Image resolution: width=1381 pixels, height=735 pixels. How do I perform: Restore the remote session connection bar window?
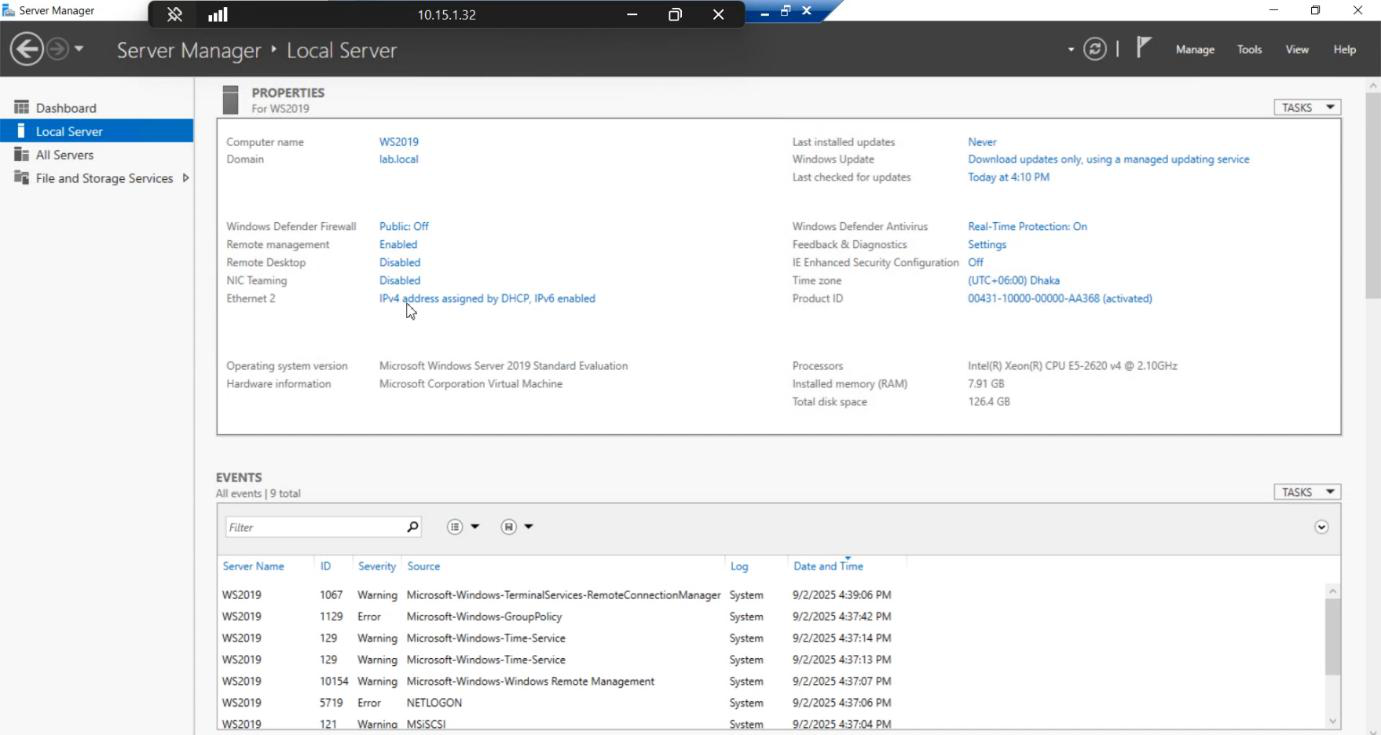coord(675,14)
